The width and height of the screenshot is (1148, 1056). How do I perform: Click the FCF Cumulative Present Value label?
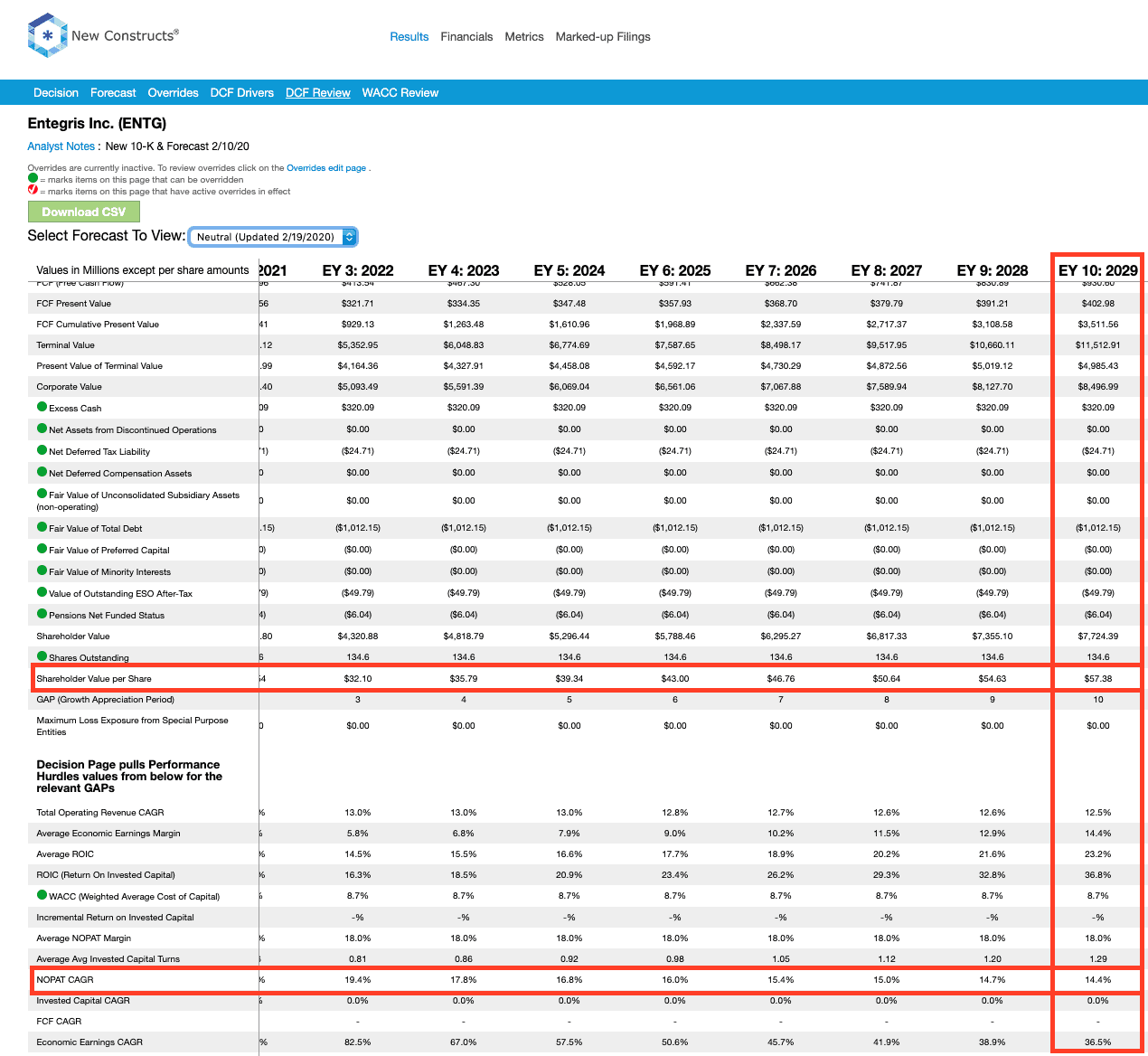[x=98, y=325]
